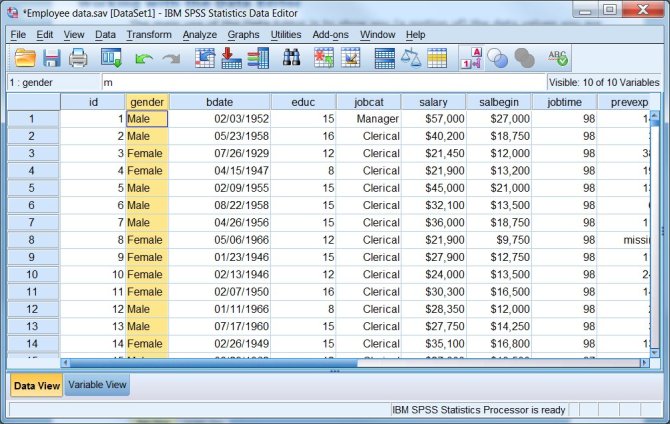This screenshot has width=670, height=424.
Task: Click the Select Cases toolbar icon
Action: pyautogui.click(x=437, y=58)
